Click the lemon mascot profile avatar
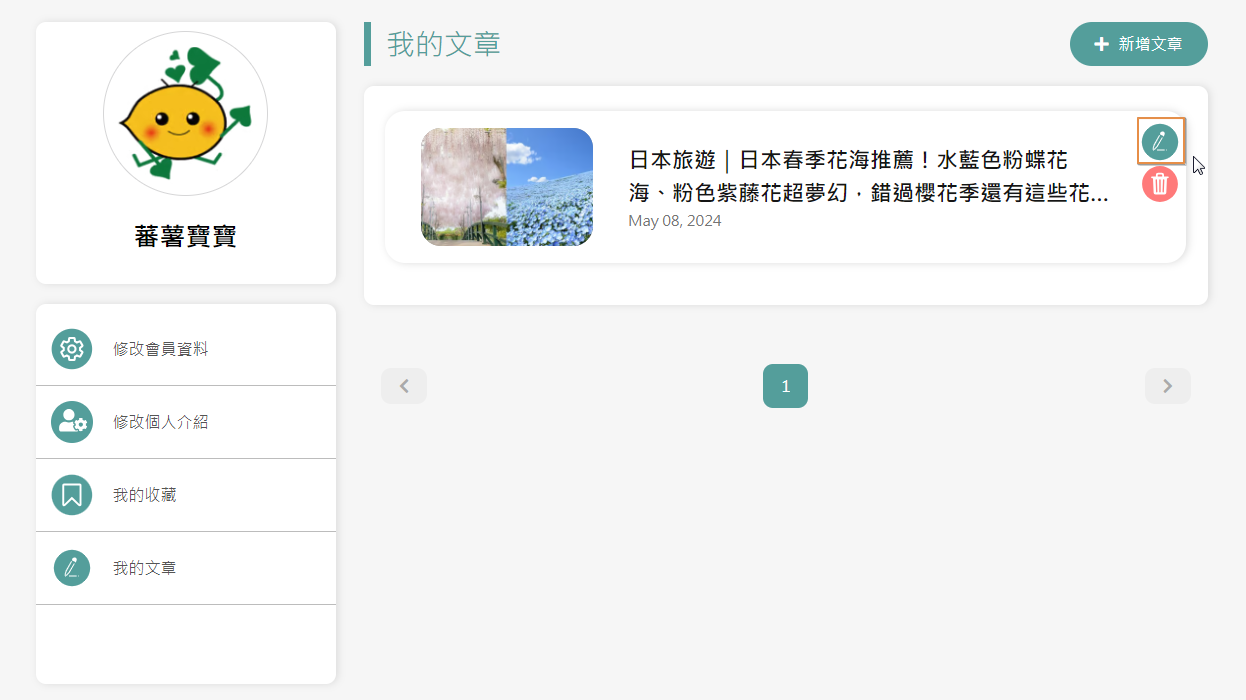 (x=185, y=113)
